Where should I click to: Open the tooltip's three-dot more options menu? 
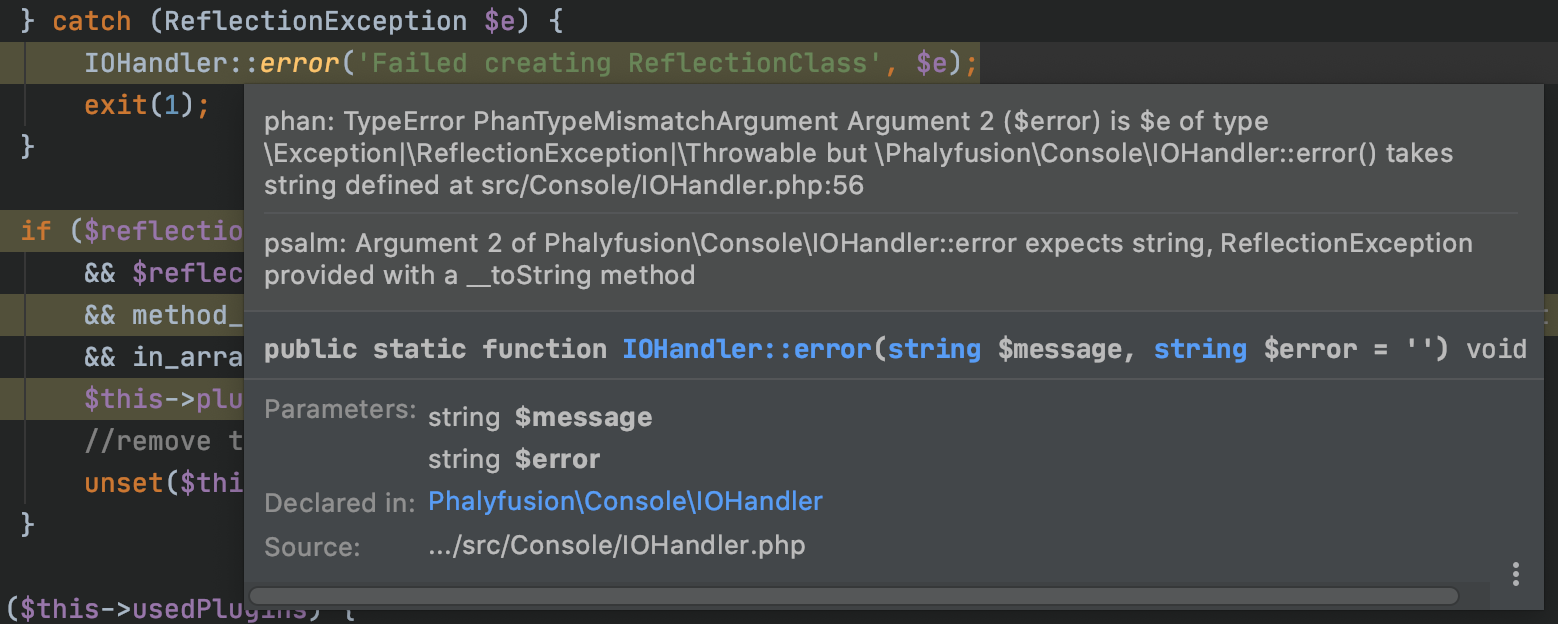pyautogui.click(x=1516, y=574)
